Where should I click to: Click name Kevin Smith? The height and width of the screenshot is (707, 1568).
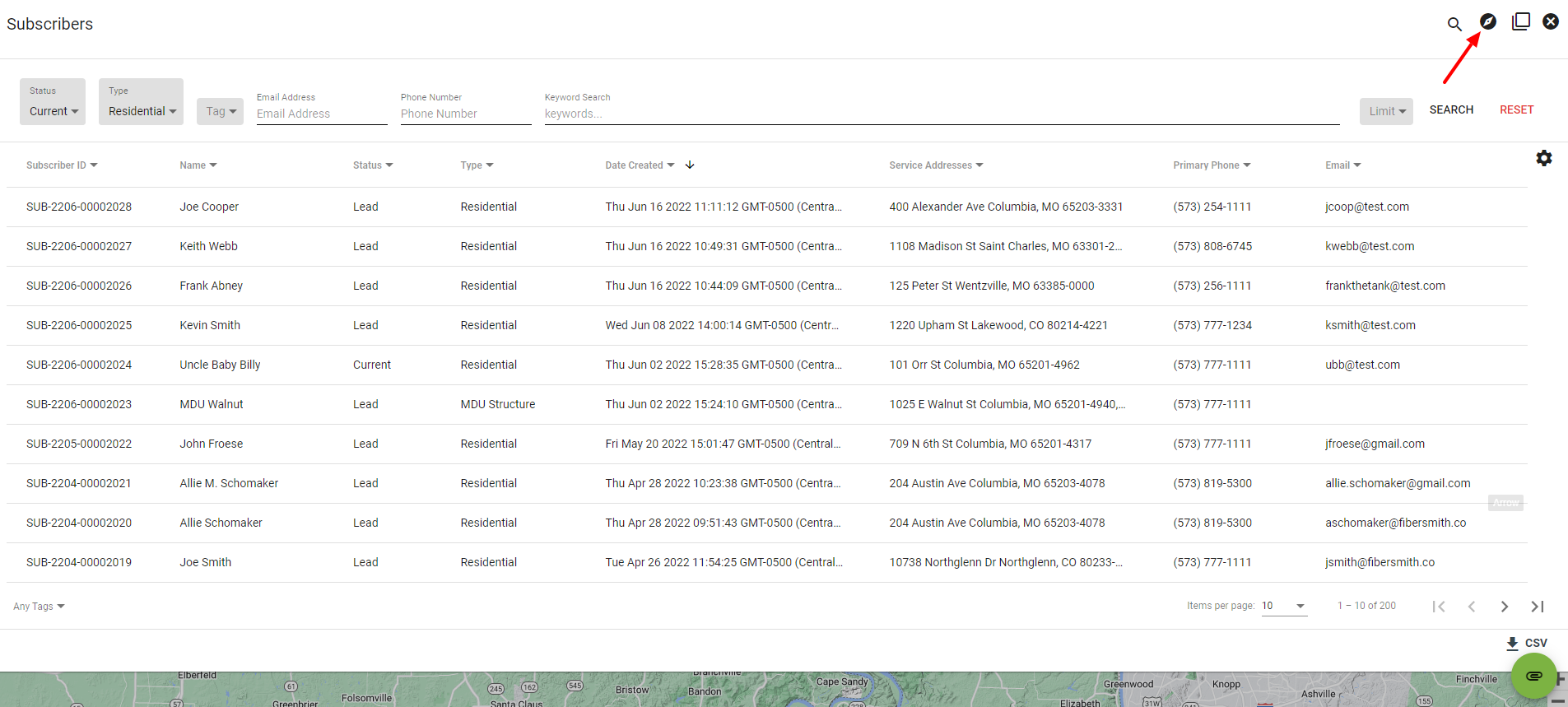pyautogui.click(x=210, y=325)
